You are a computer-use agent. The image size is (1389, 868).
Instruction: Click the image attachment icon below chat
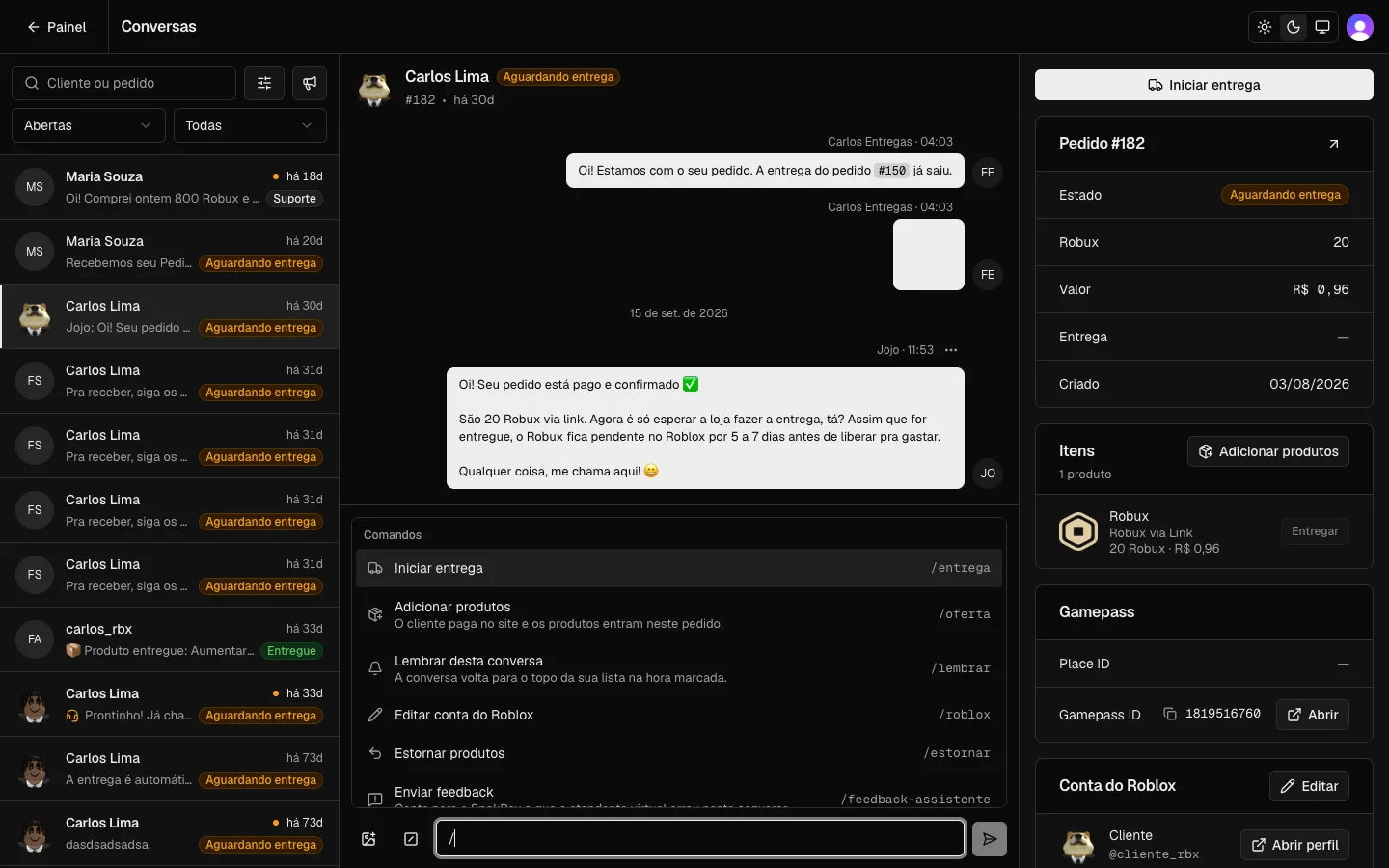point(368,839)
